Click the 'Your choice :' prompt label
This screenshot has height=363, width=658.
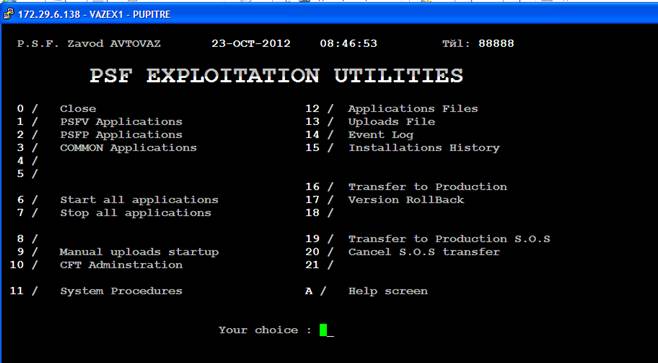point(265,330)
